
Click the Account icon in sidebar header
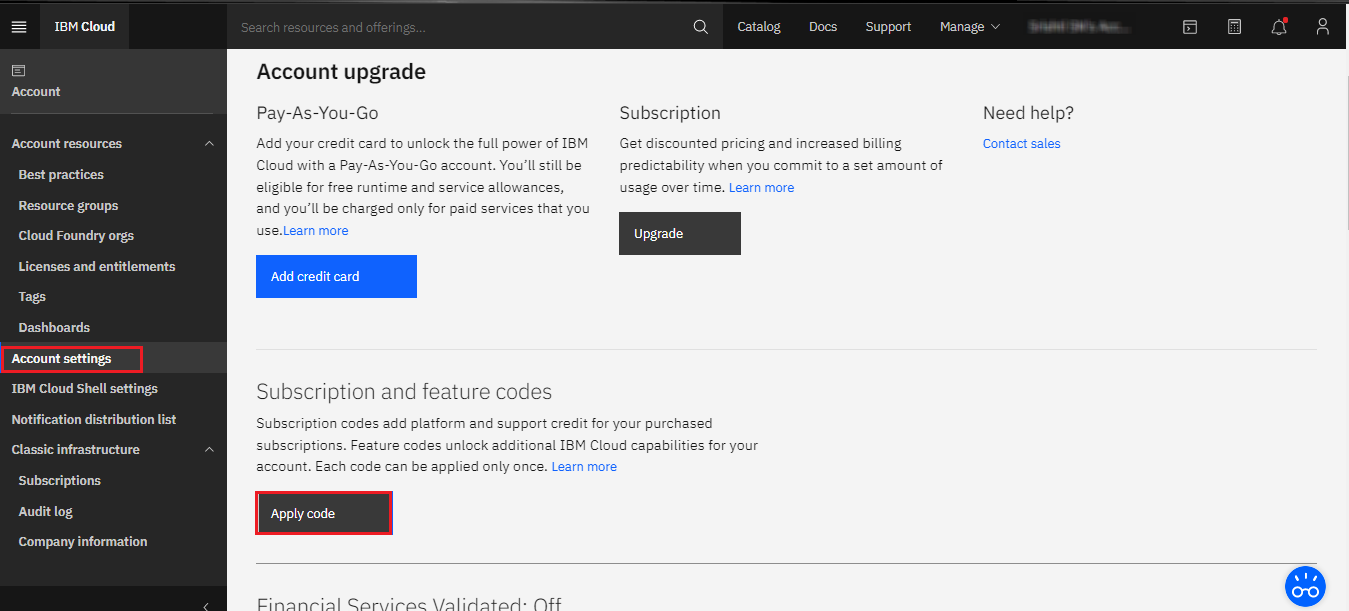tap(19, 71)
